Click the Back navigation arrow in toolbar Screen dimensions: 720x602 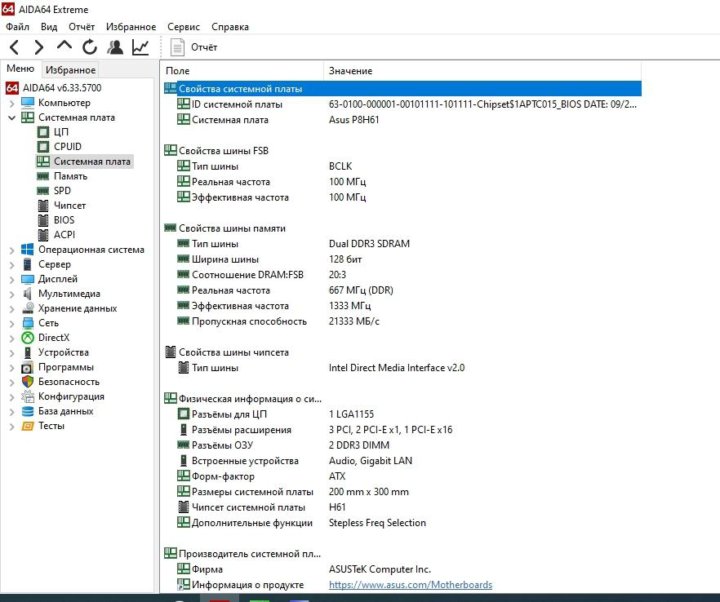[14, 47]
